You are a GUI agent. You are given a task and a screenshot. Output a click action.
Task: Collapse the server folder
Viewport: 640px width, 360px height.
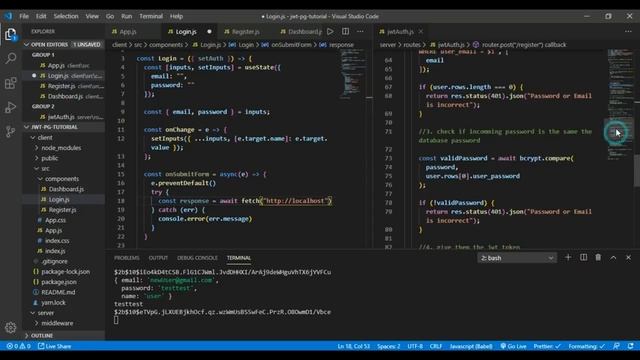pyautogui.click(x=63, y=313)
